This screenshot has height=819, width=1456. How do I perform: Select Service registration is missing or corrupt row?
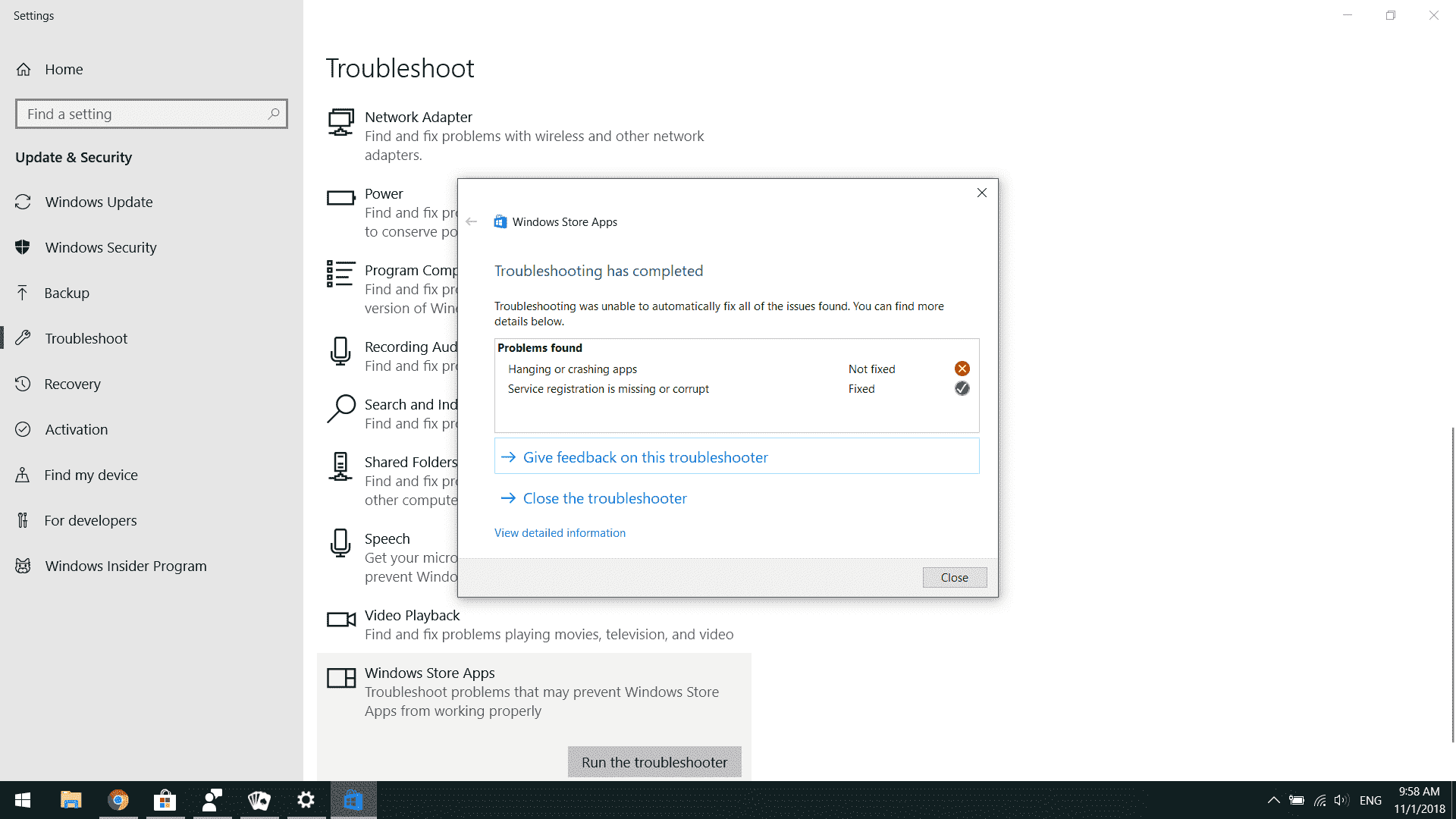(736, 388)
